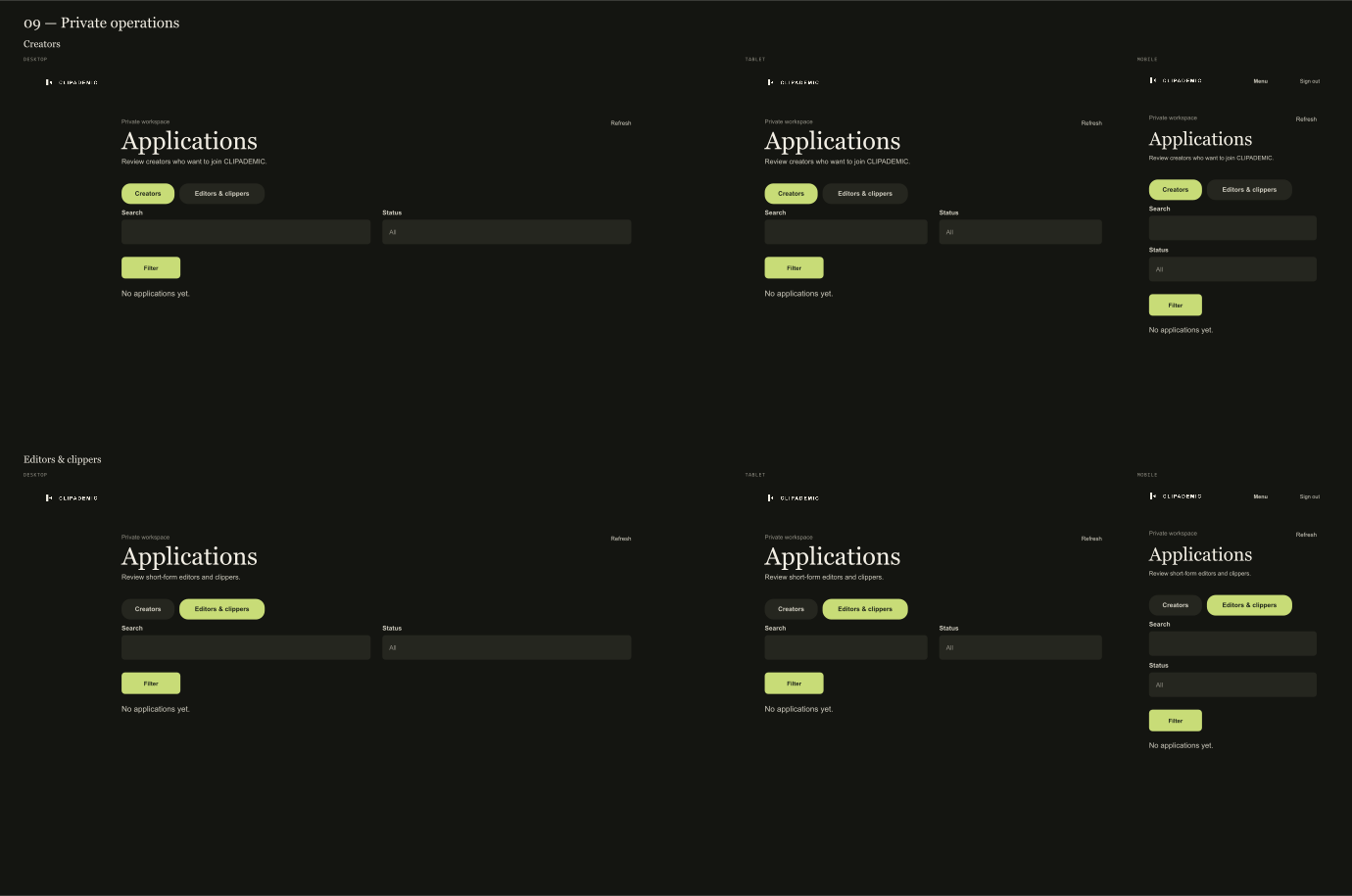Open Status dropdown in Creators section mobile frame

[x=1232, y=269]
